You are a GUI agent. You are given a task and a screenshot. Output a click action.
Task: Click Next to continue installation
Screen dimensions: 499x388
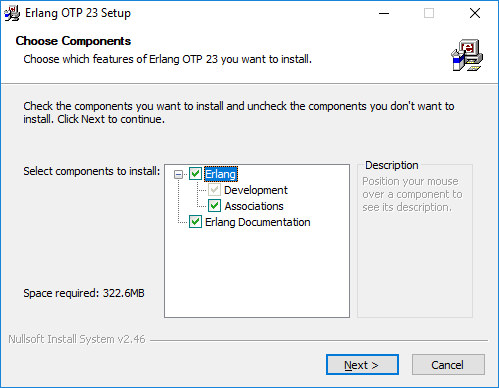pos(362,365)
